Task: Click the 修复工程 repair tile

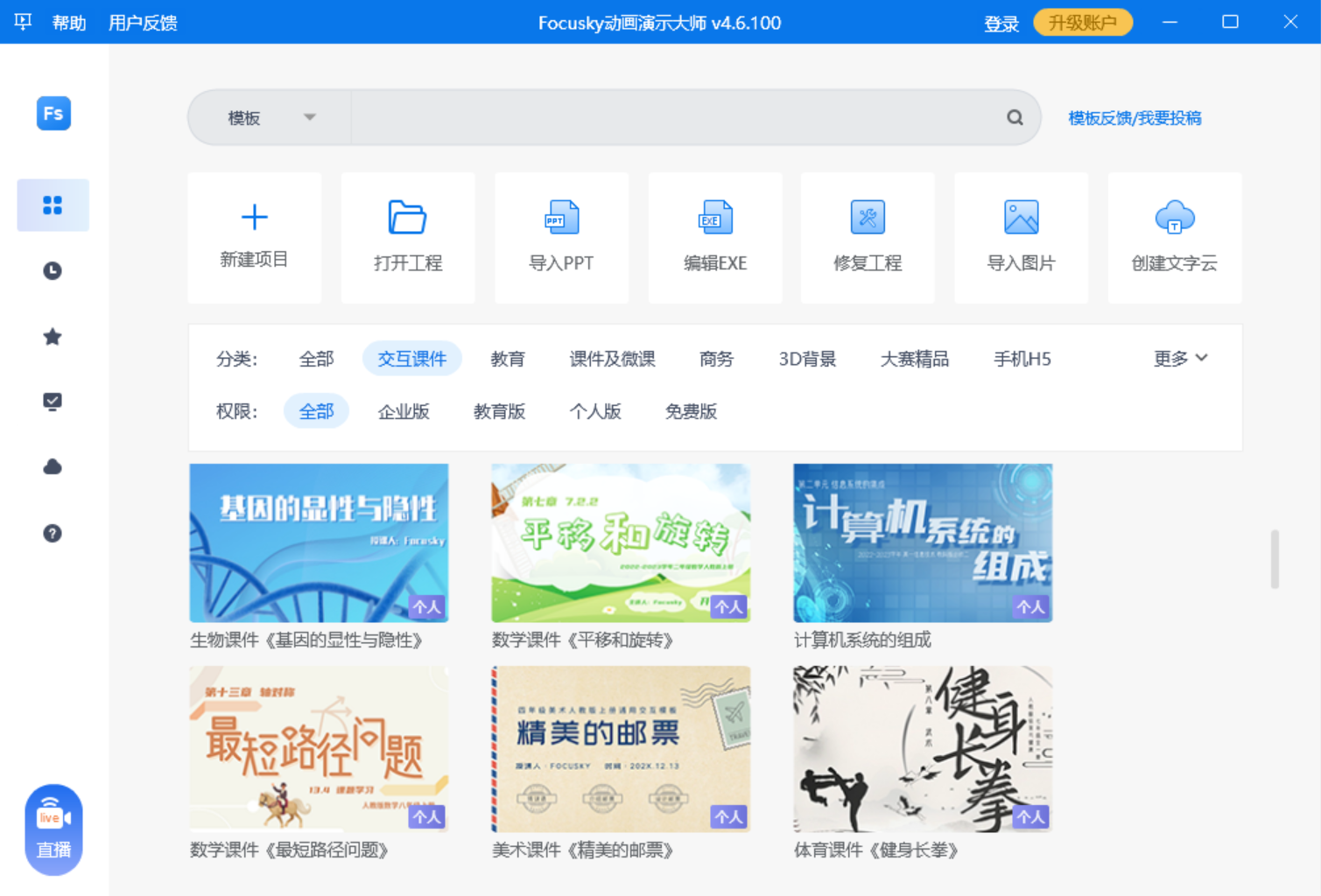Action: pyautogui.click(x=868, y=238)
